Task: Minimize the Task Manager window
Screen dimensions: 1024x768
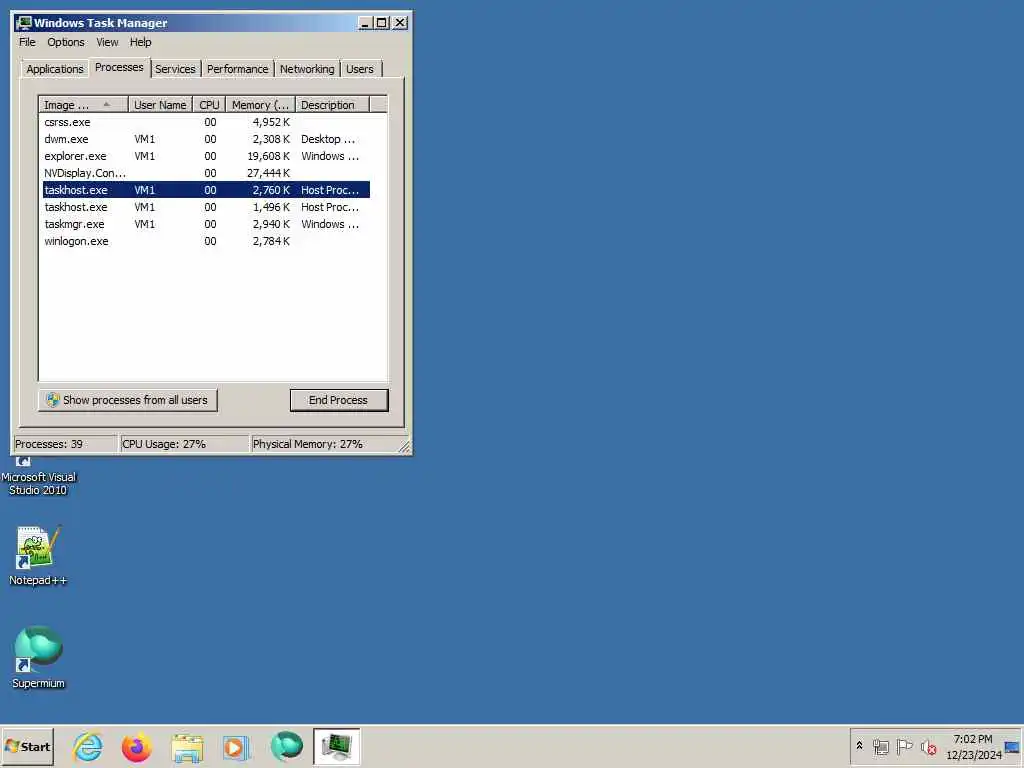Action: pos(365,23)
